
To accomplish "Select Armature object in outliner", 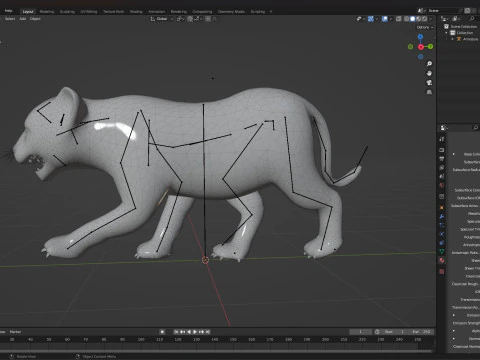I will click(470, 39).
